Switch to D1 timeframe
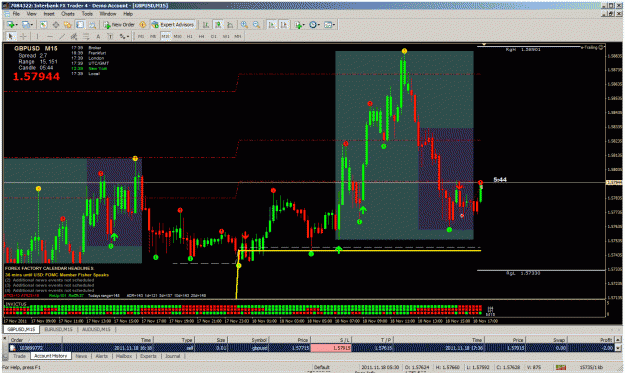 [x=214, y=36]
